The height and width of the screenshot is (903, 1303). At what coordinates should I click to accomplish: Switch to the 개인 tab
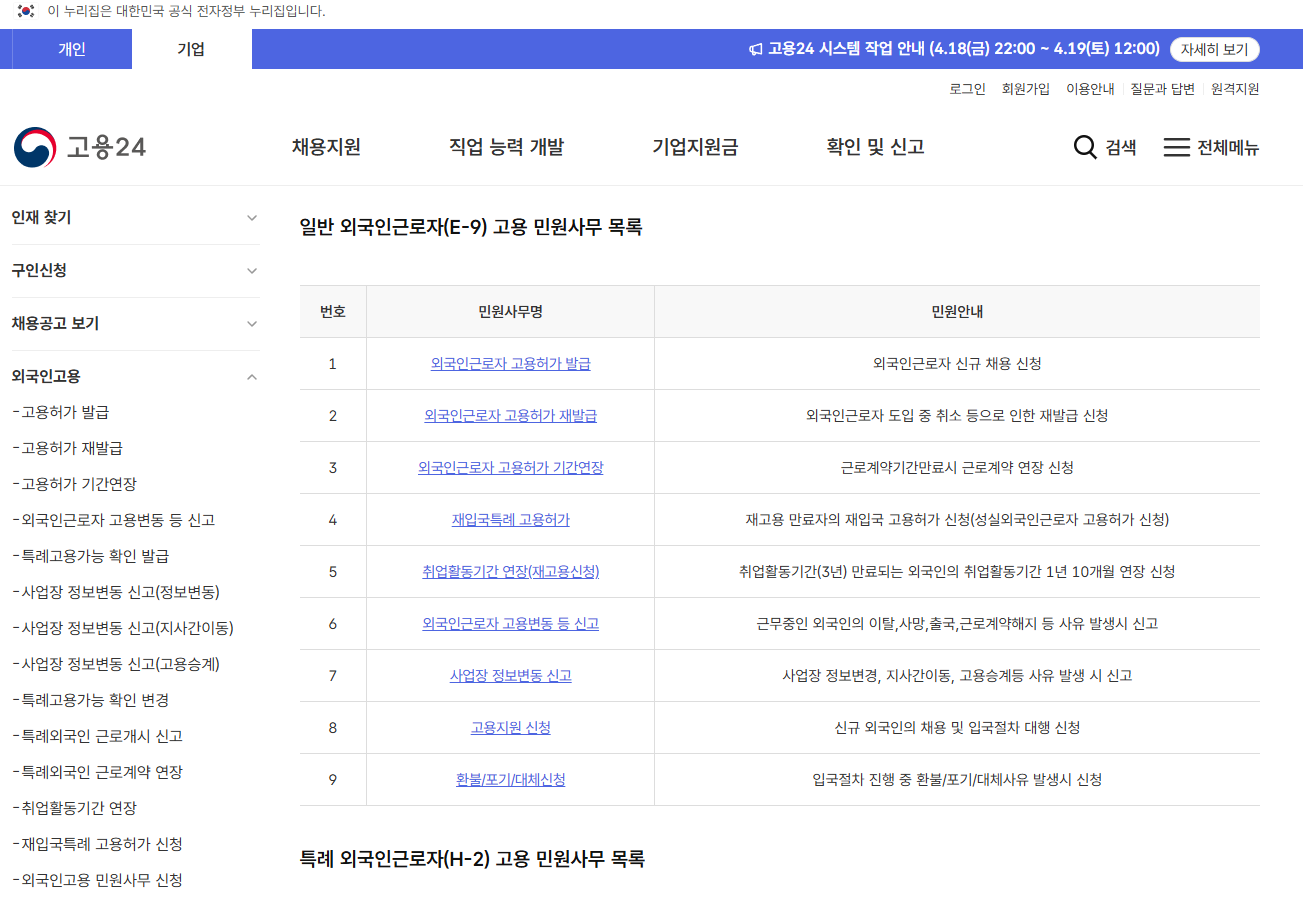tap(72, 49)
